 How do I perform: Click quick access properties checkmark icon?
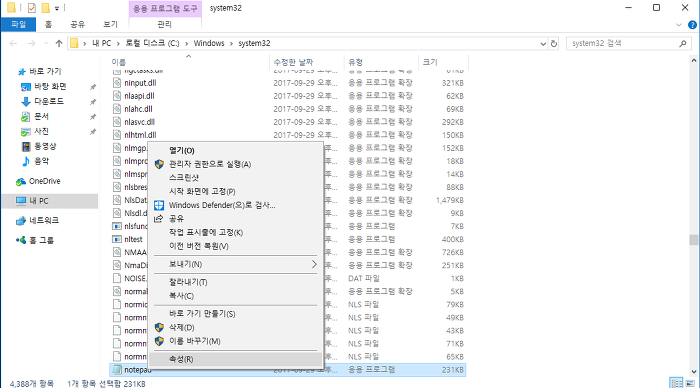pos(32,8)
